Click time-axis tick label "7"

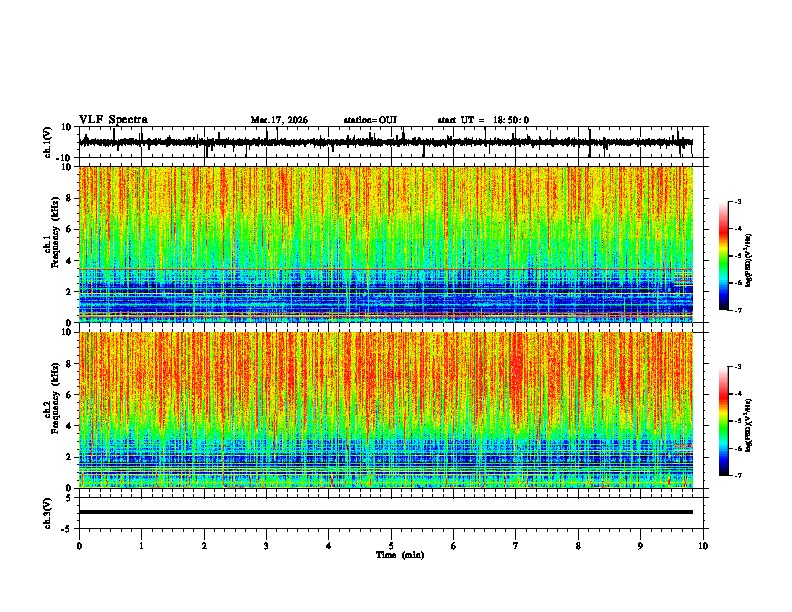pyautogui.click(x=516, y=546)
